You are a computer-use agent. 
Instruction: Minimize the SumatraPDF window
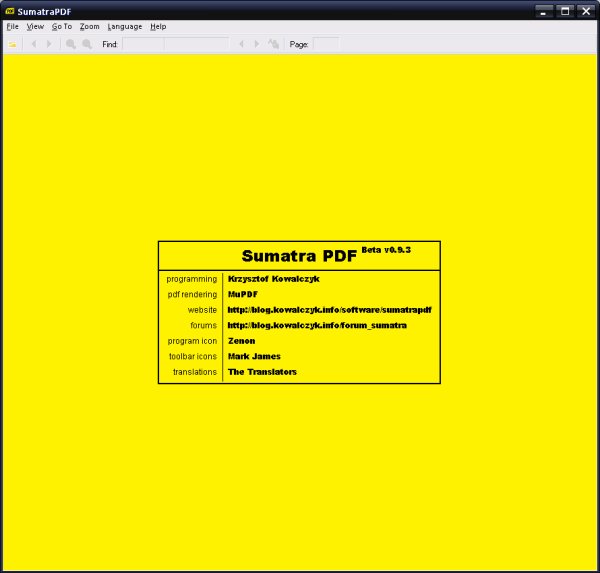(x=543, y=11)
